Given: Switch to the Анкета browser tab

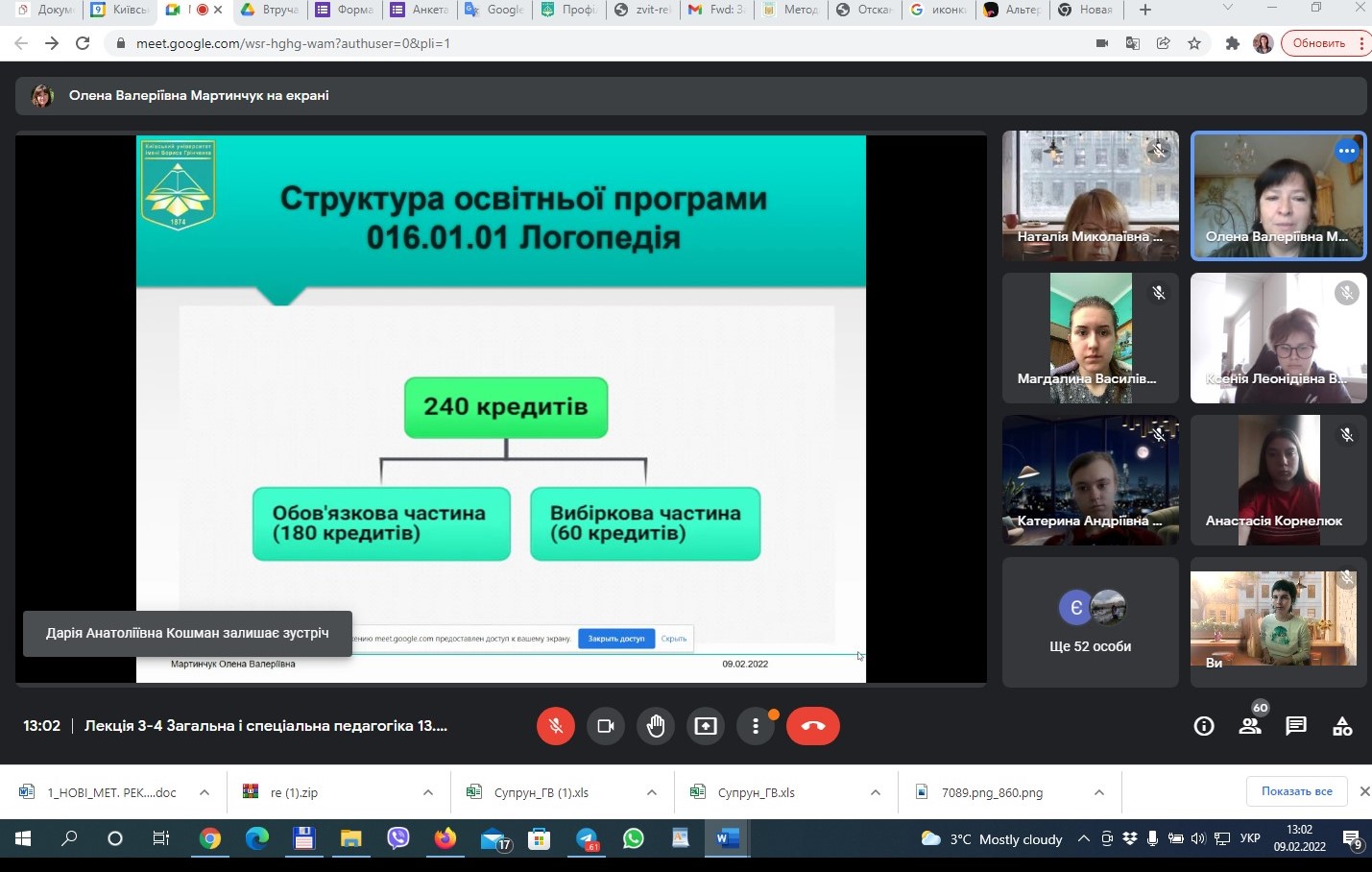Looking at the screenshot, I should coord(420,10).
